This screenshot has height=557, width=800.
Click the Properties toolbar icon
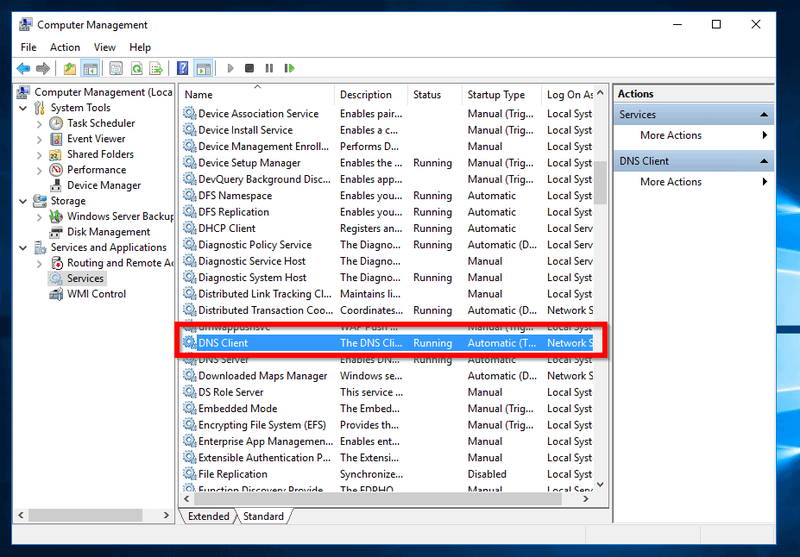click(x=116, y=68)
